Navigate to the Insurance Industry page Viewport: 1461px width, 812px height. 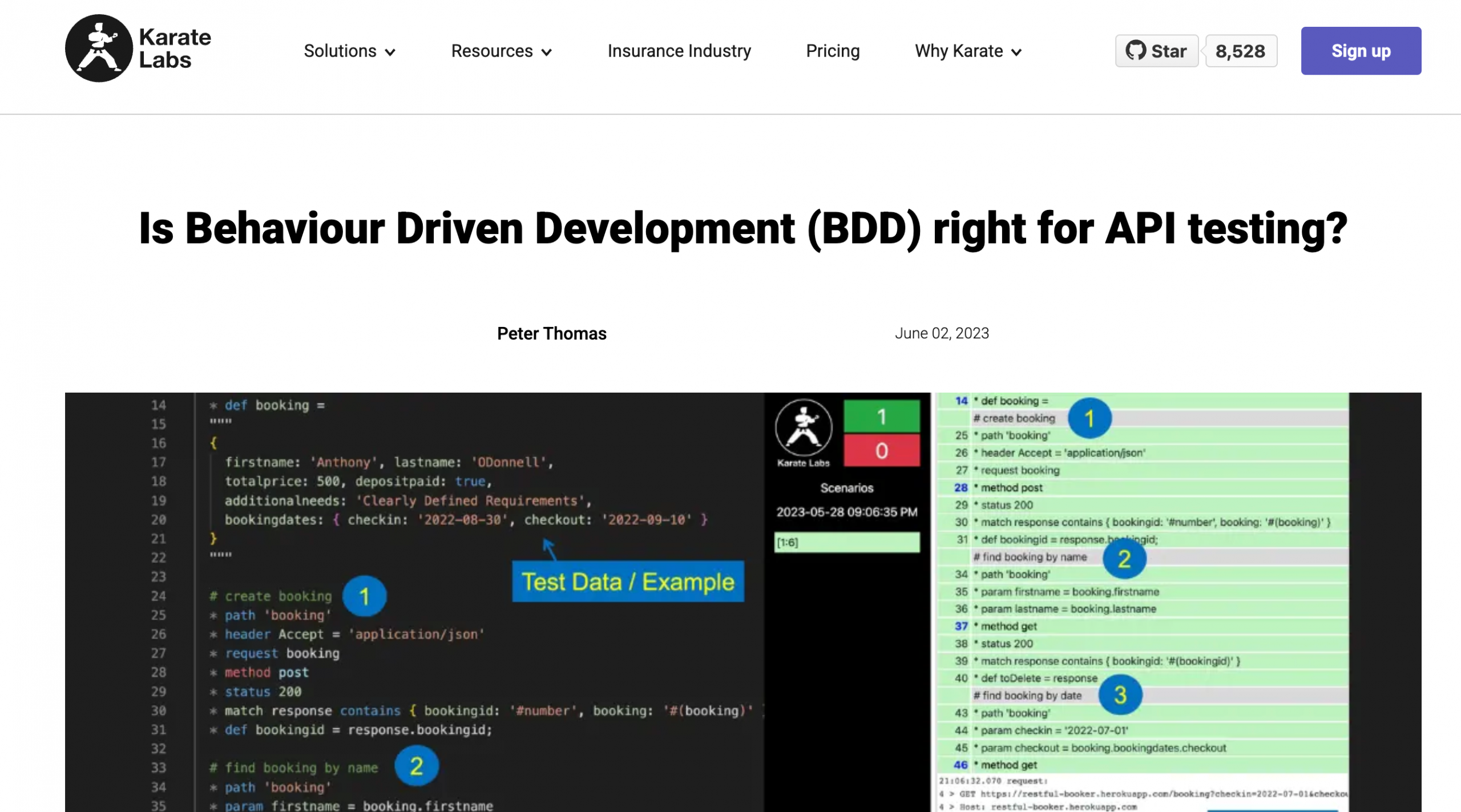pyautogui.click(x=679, y=51)
